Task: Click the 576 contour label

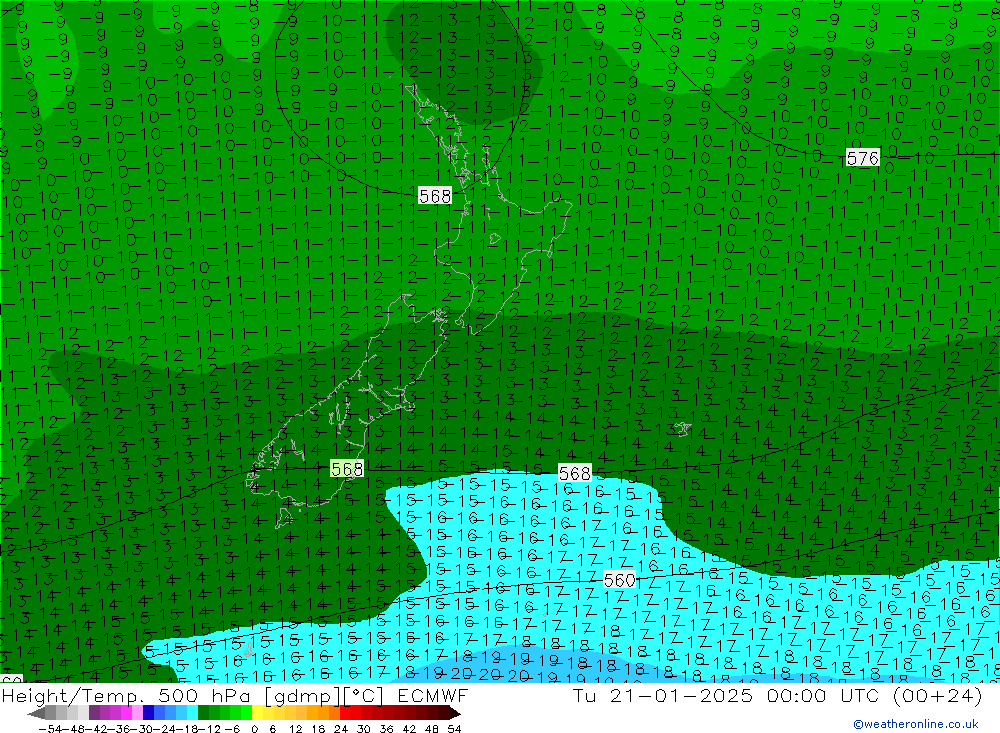Action: click(862, 158)
